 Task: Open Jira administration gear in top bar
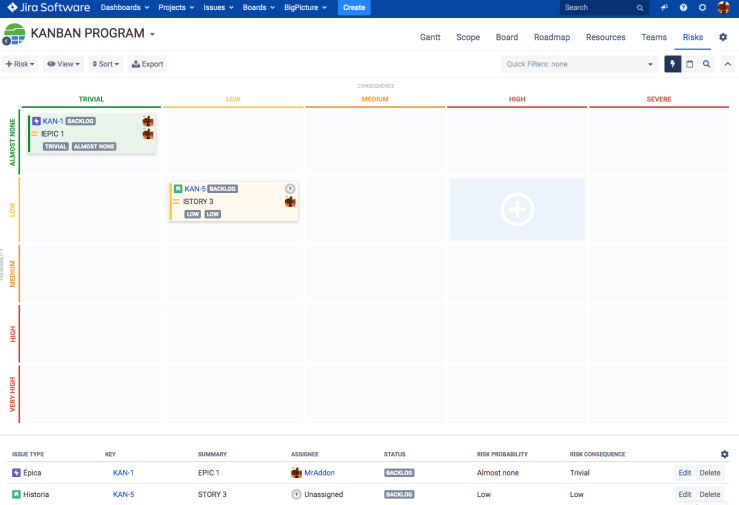tap(703, 8)
